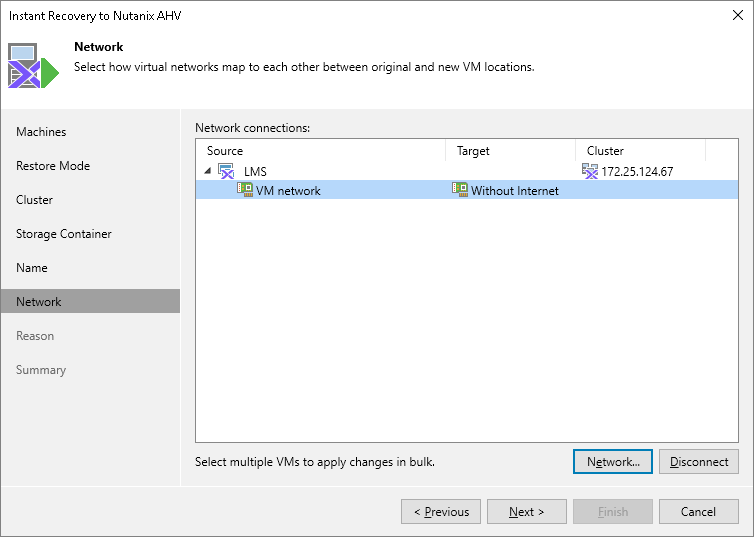Screen dimensions: 754x537
Task: Go to the Machines step
Action: (x=41, y=132)
